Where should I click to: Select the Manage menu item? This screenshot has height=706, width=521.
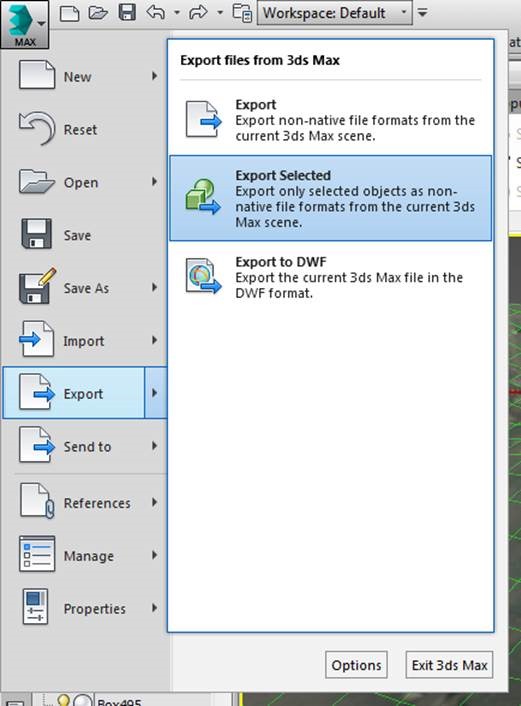(x=84, y=555)
